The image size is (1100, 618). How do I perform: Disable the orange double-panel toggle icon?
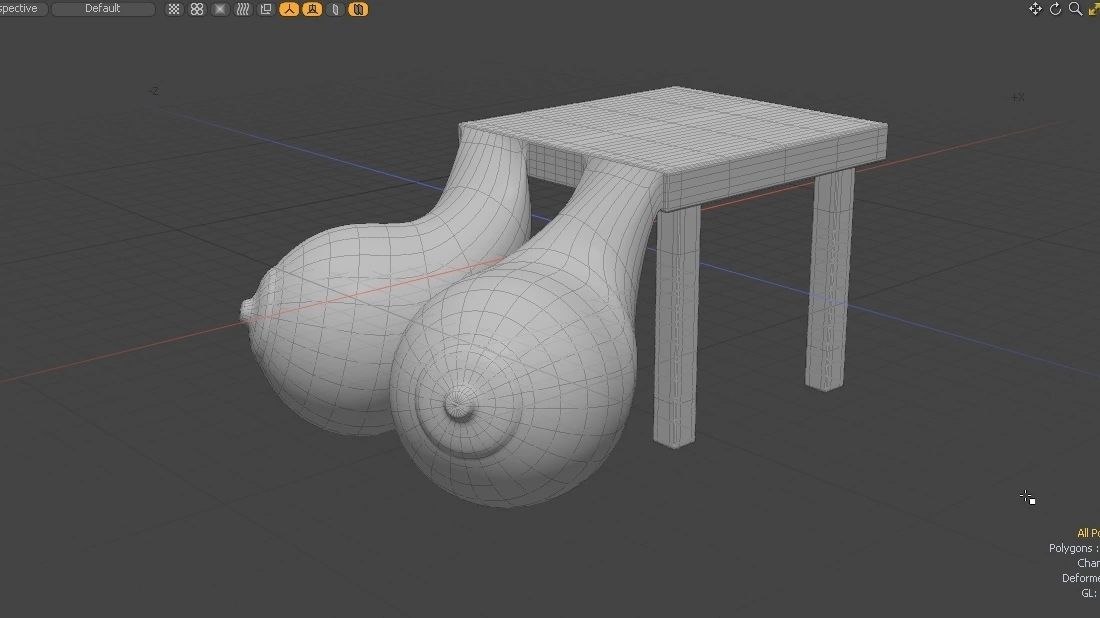click(358, 9)
